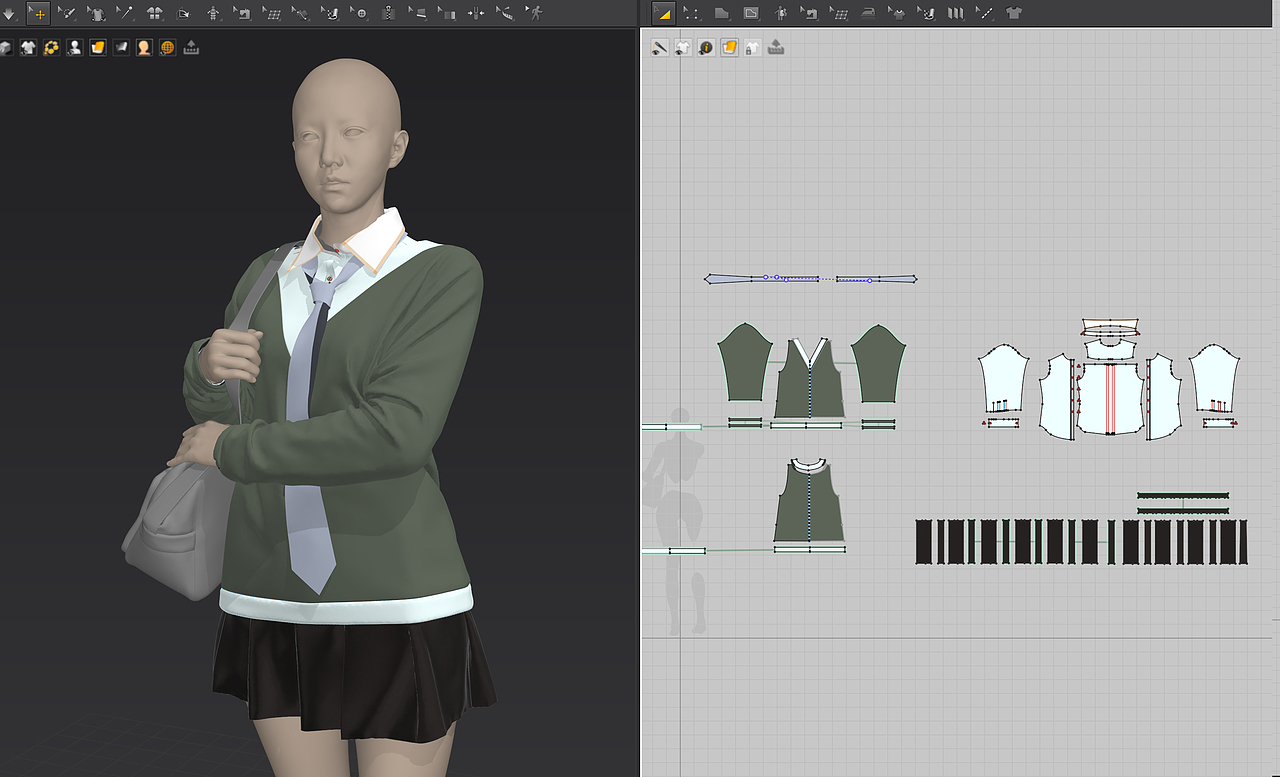
Task: Select the Iron tool in 2D toolbar
Action: (x=868, y=13)
